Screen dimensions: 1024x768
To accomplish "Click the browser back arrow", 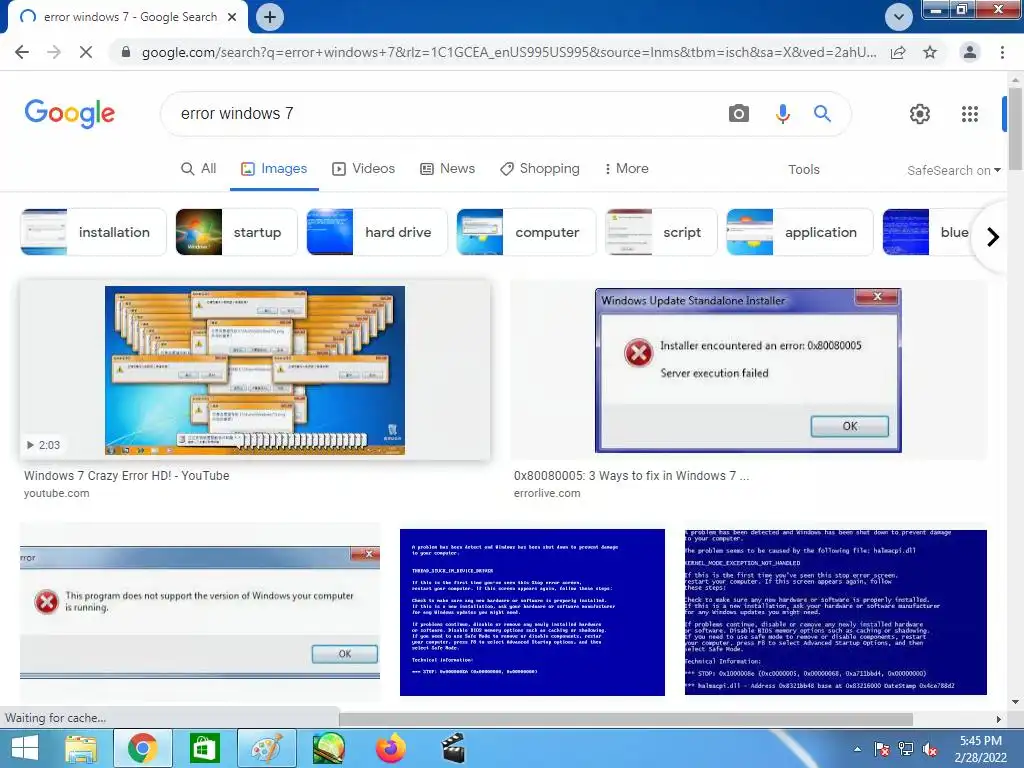I will [x=22, y=52].
